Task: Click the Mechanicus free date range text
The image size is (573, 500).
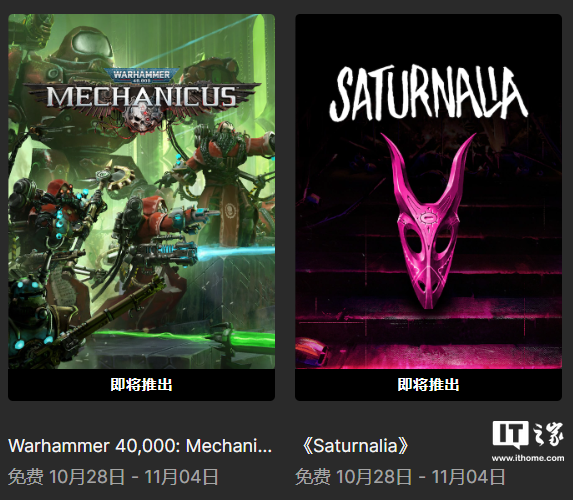Action: tap(113, 477)
